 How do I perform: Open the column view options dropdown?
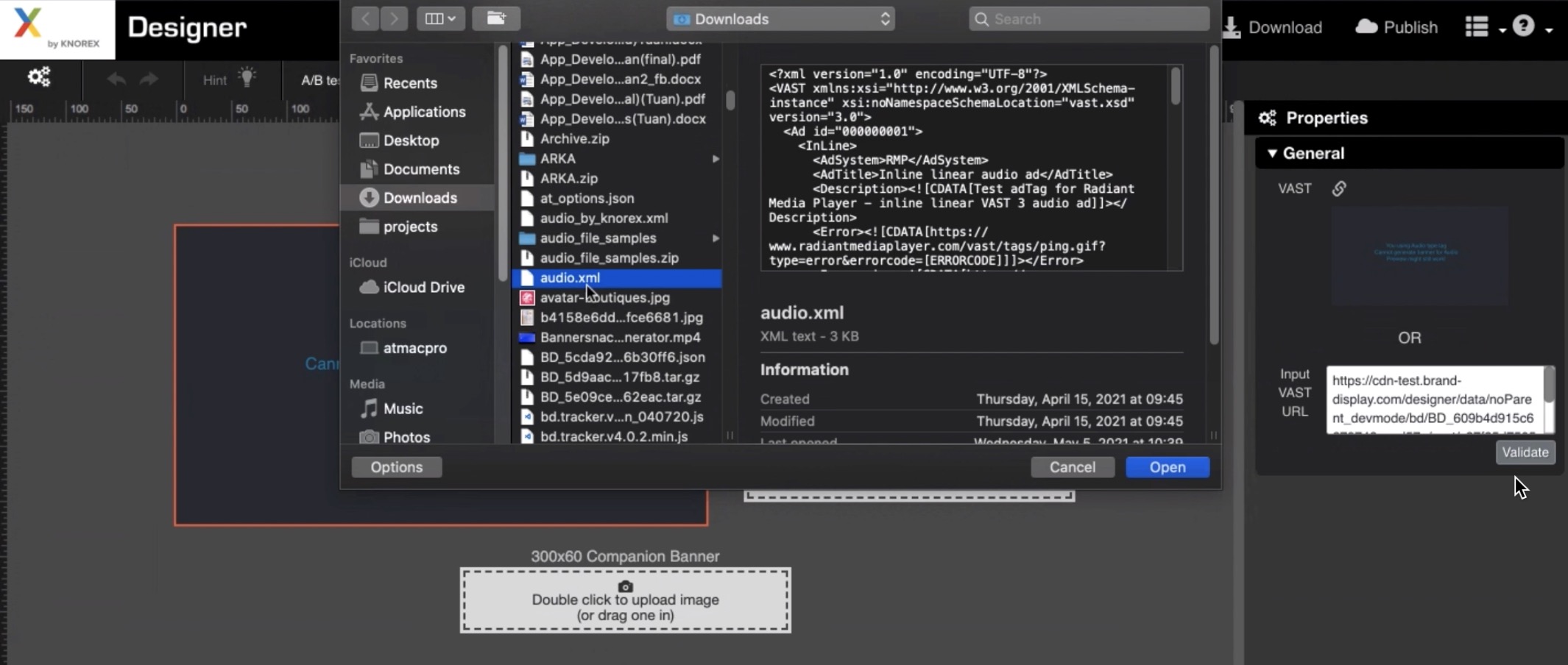pos(440,18)
